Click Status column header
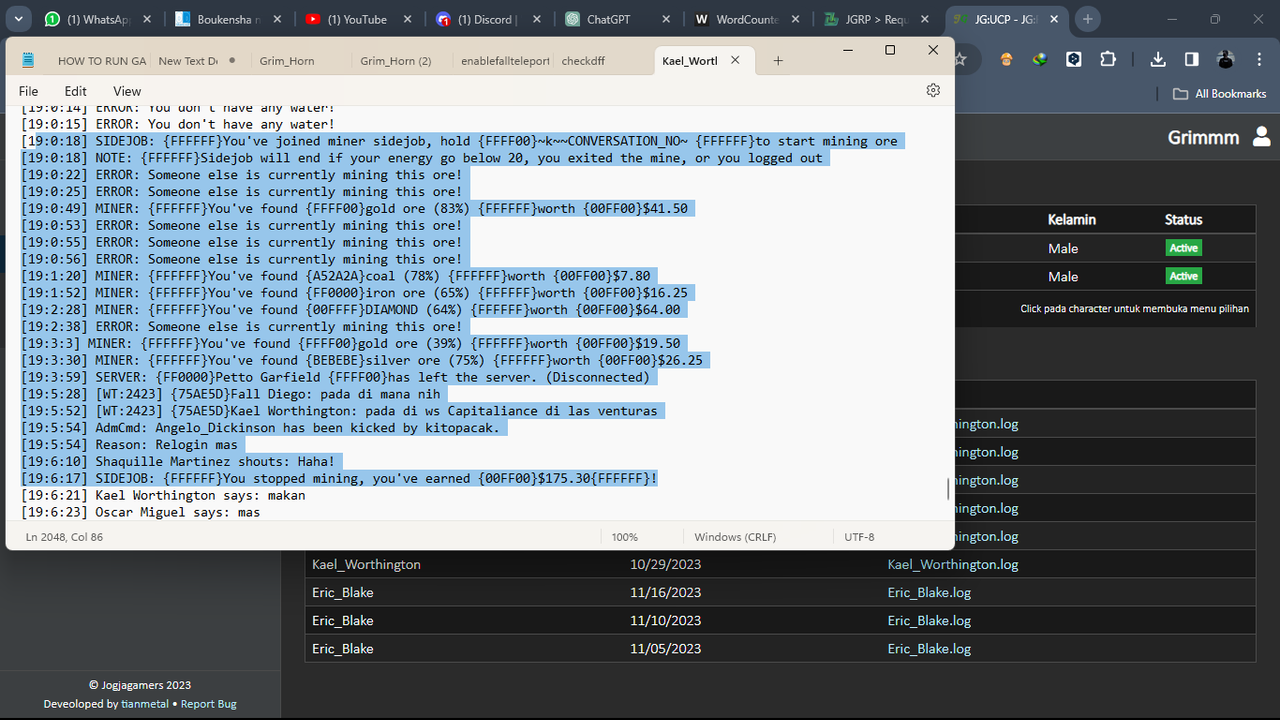Image resolution: width=1280 pixels, height=720 pixels. [1183, 219]
